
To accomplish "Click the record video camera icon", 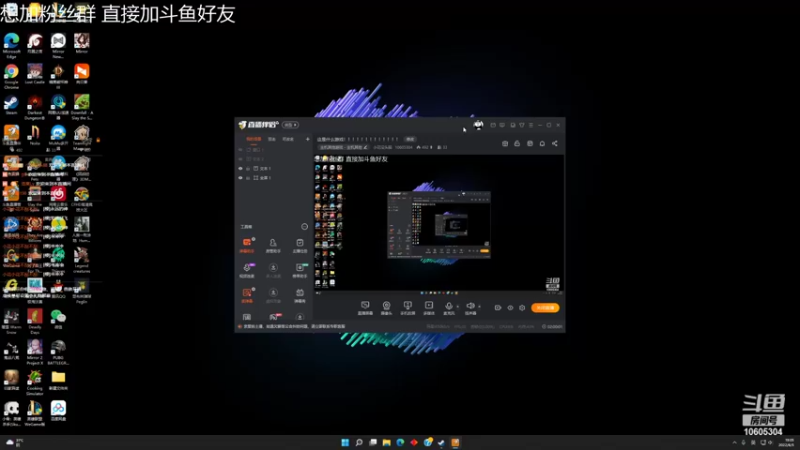I will 497,308.
